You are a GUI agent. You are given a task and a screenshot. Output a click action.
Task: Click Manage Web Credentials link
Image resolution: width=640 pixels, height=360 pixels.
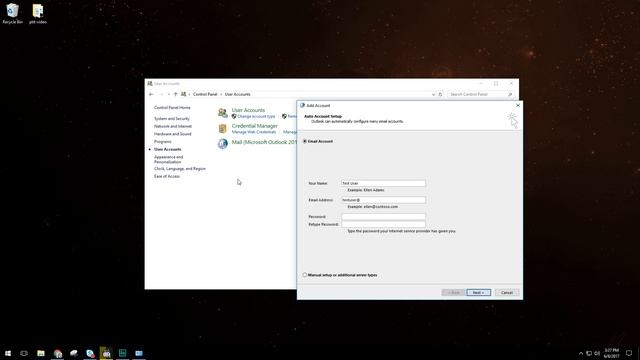[253, 132]
